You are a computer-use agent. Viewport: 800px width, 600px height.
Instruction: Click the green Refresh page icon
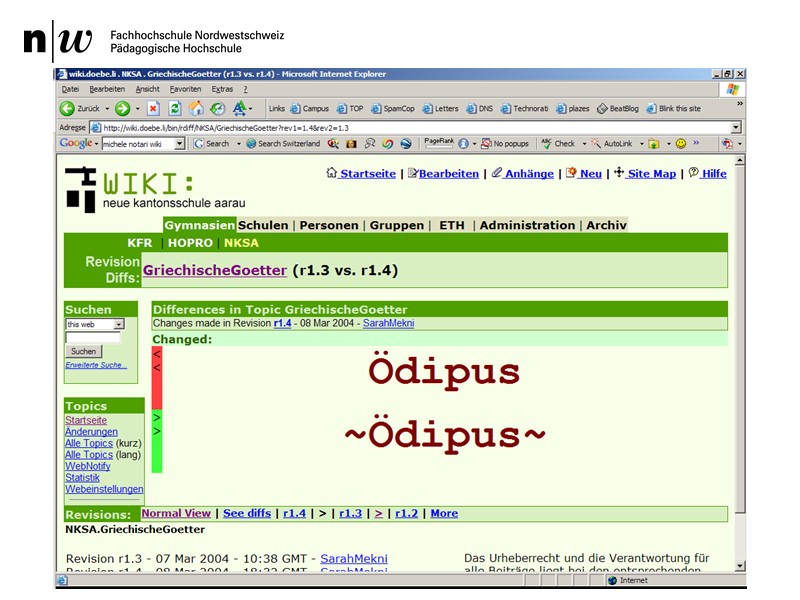tap(175, 108)
